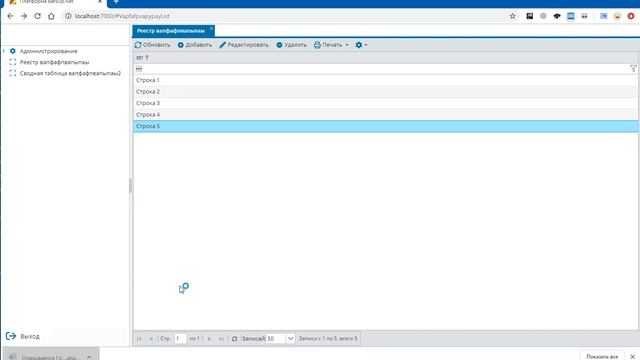The image size is (640, 360).
Task: Click the filter operator icon under str column
Action: pyautogui.click(x=139, y=69)
